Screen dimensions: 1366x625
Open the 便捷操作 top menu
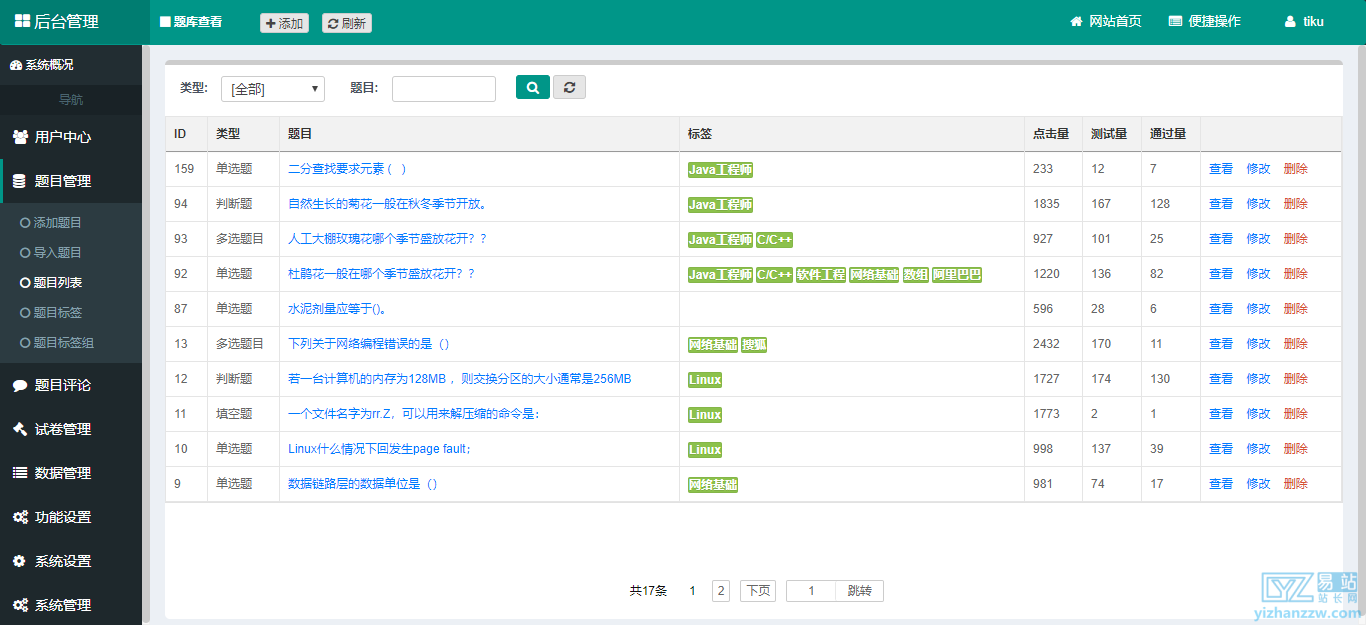click(1204, 22)
